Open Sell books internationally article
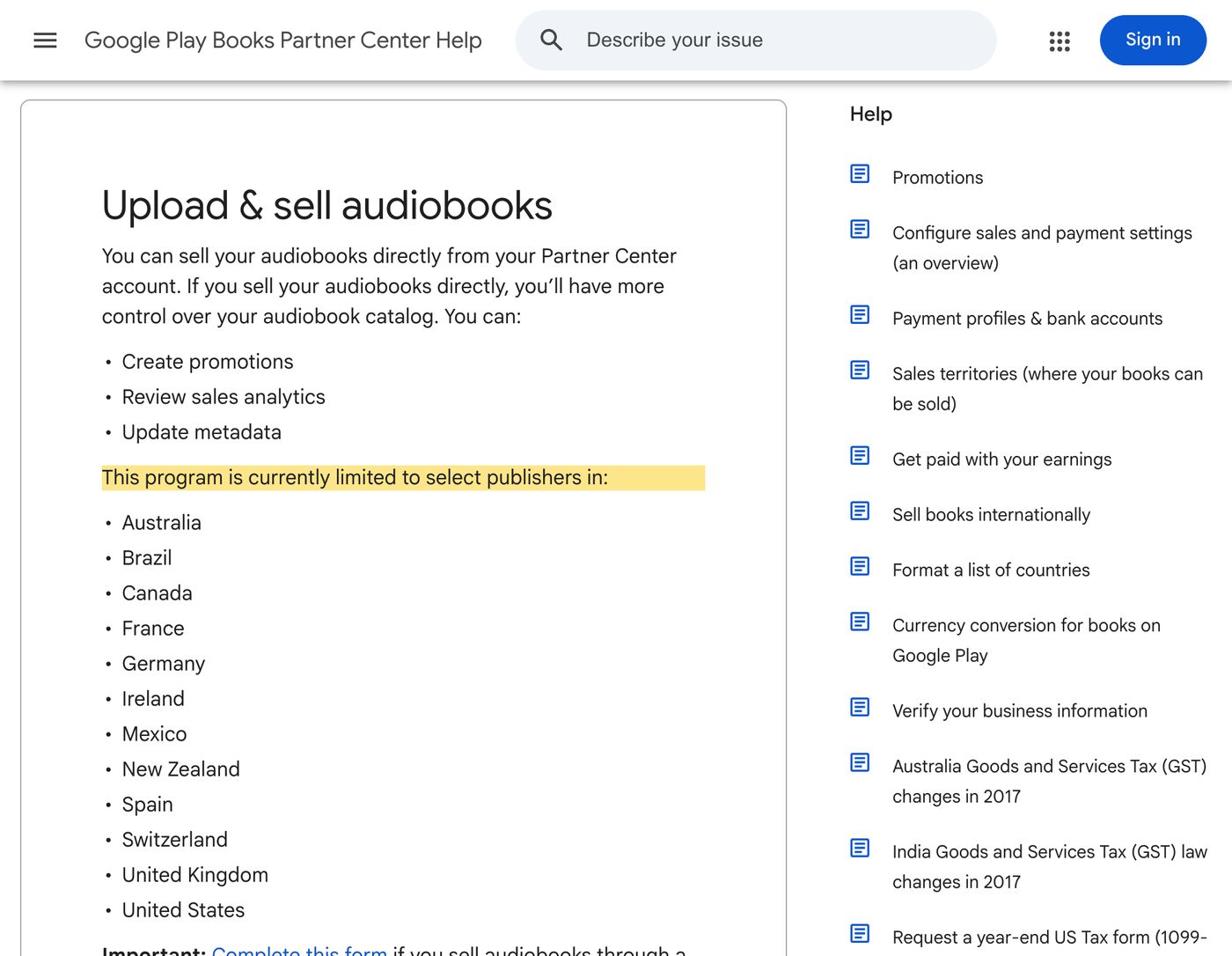The width and height of the screenshot is (1232, 956). click(x=991, y=515)
